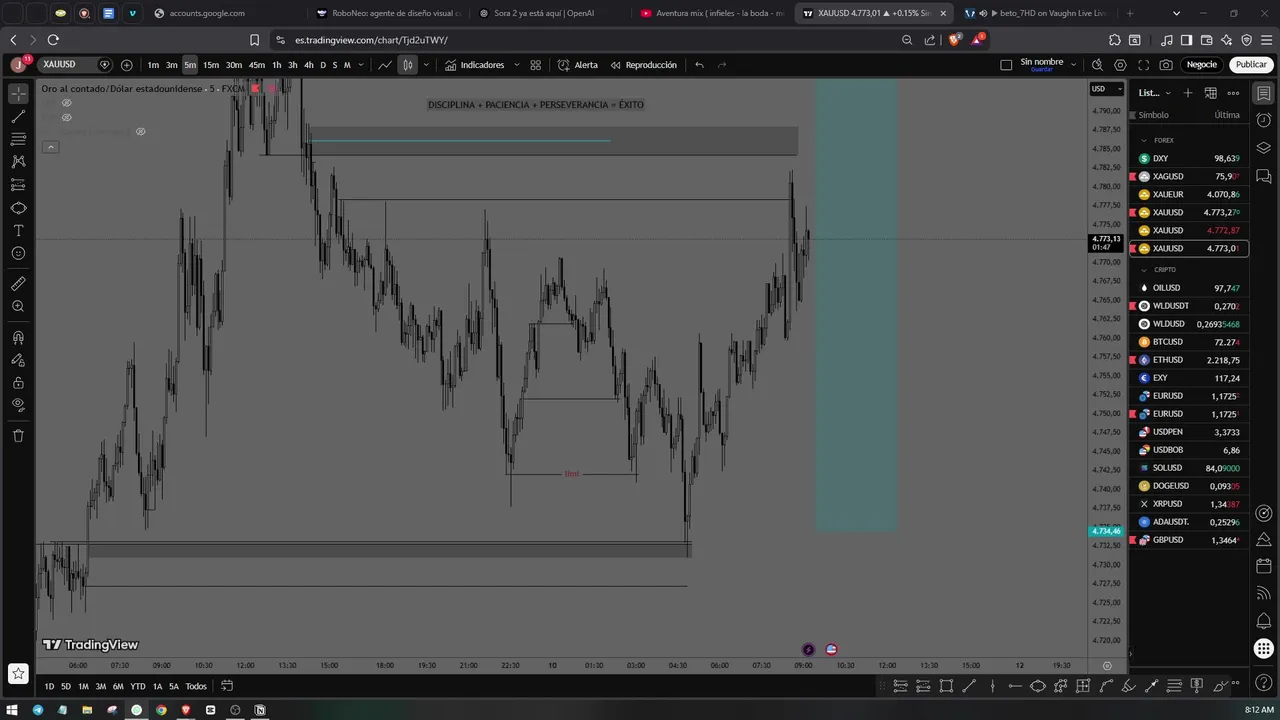Open the Fibonacci retracement tools
Screen dimensions: 1280x720
point(18,139)
